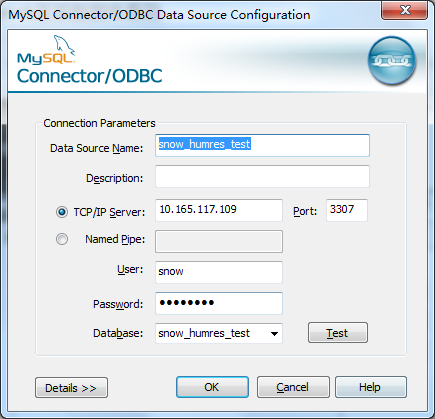Viewport: 435px width, 419px height.
Task: Click the Database label
Action: click(118, 333)
